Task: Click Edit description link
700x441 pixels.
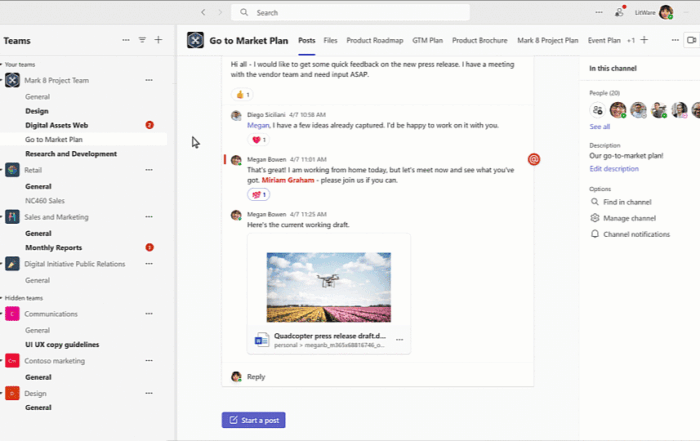Action: click(614, 169)
